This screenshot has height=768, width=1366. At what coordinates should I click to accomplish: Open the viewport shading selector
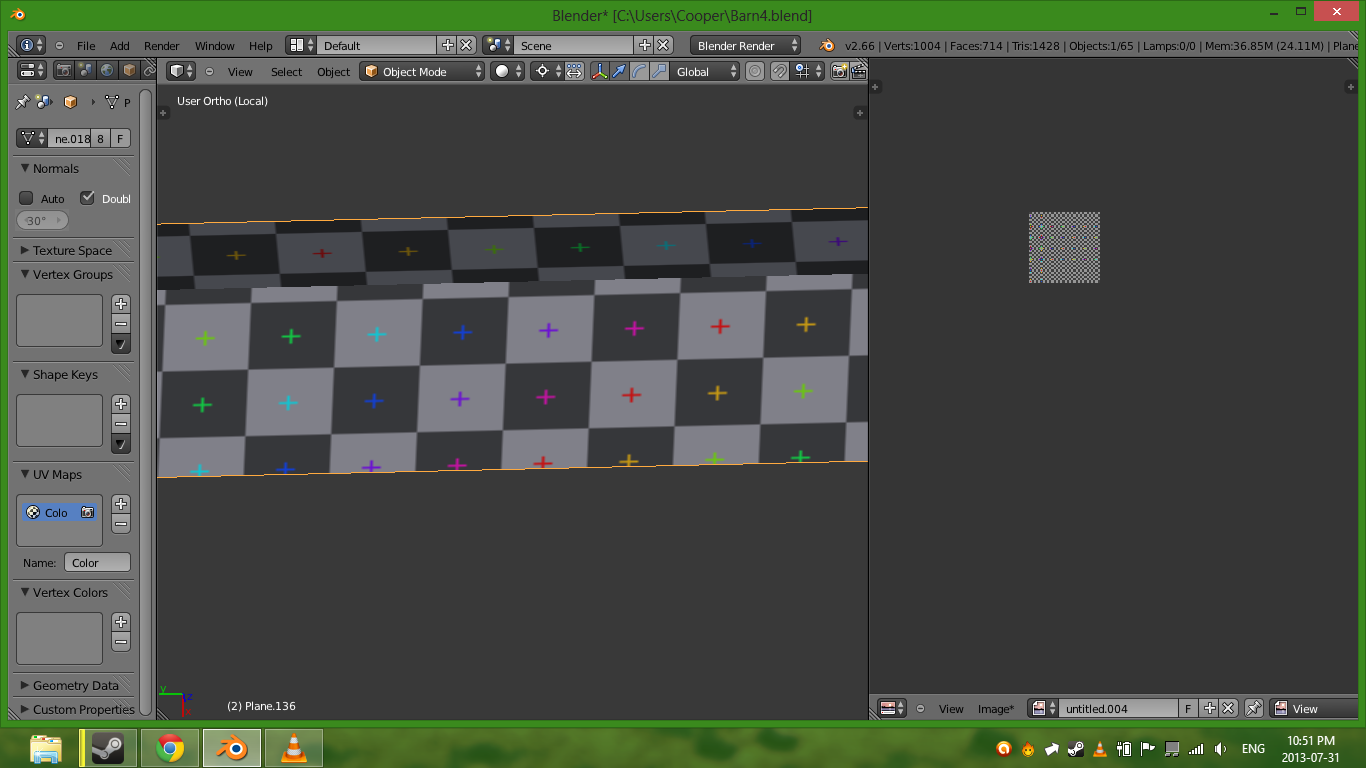click(507, 71)
